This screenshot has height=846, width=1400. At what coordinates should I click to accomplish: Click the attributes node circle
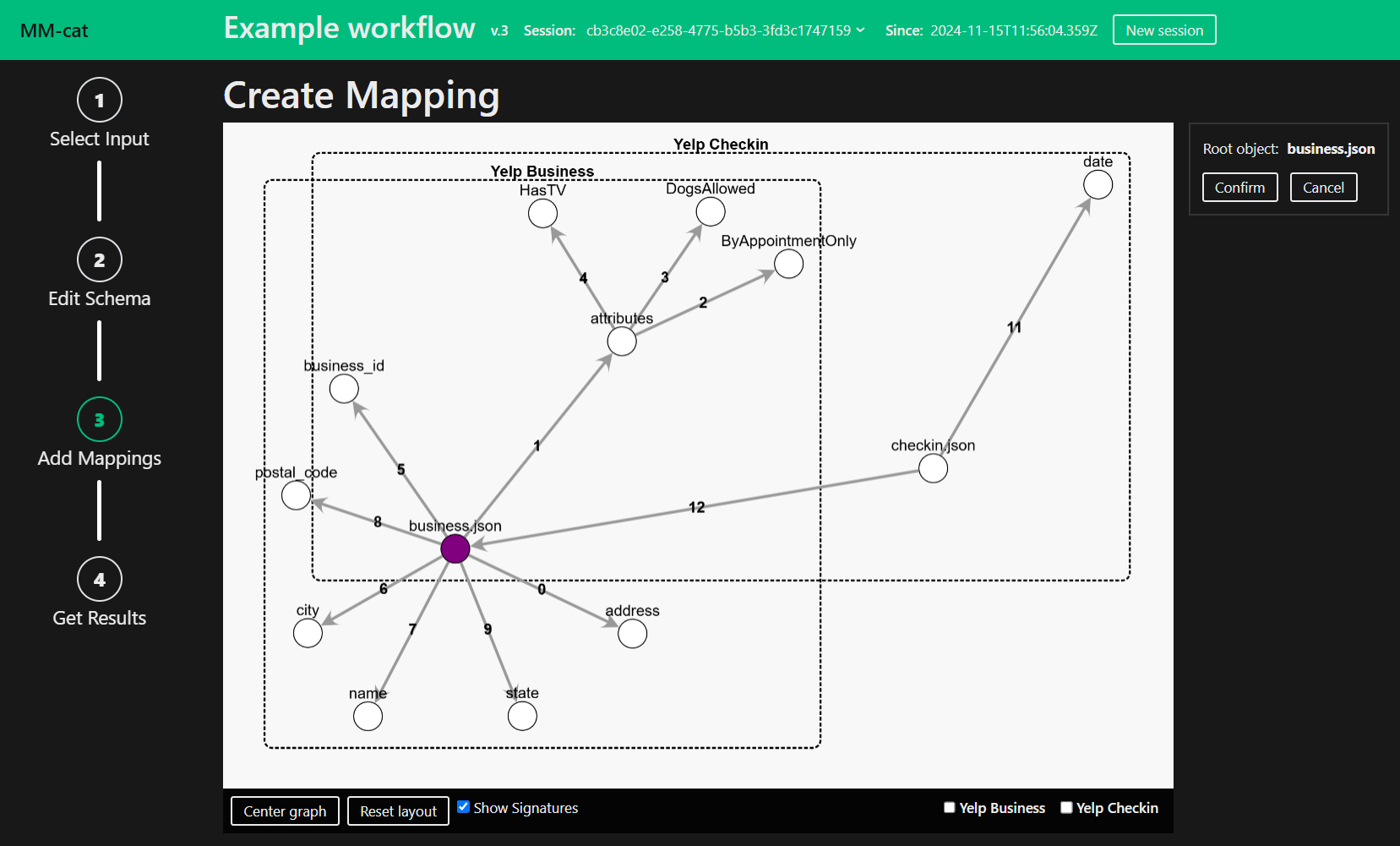coord(622,341)
